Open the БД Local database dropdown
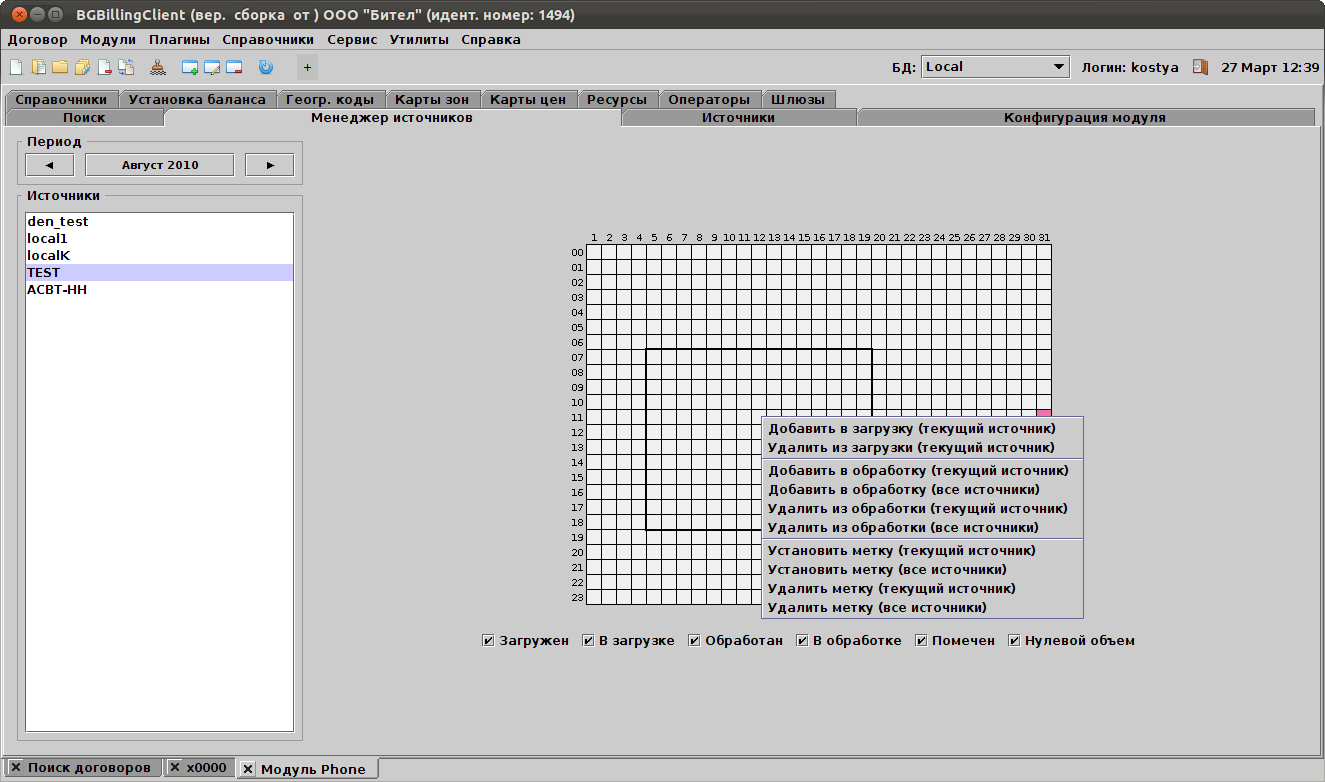The height and width of the screenshot is (782, 1325). (x=995, y=67)
